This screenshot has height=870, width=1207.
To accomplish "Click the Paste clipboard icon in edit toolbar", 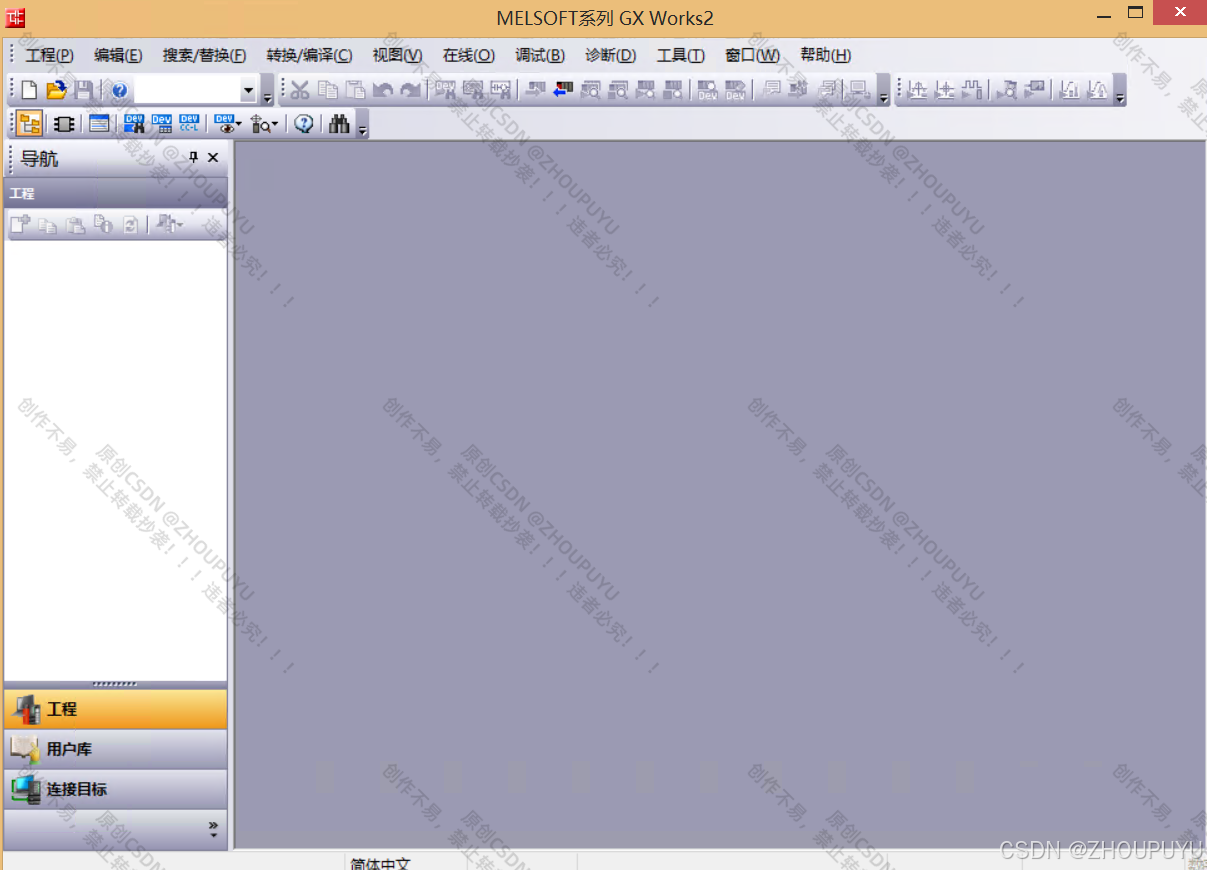I will [x=355, y=90].
